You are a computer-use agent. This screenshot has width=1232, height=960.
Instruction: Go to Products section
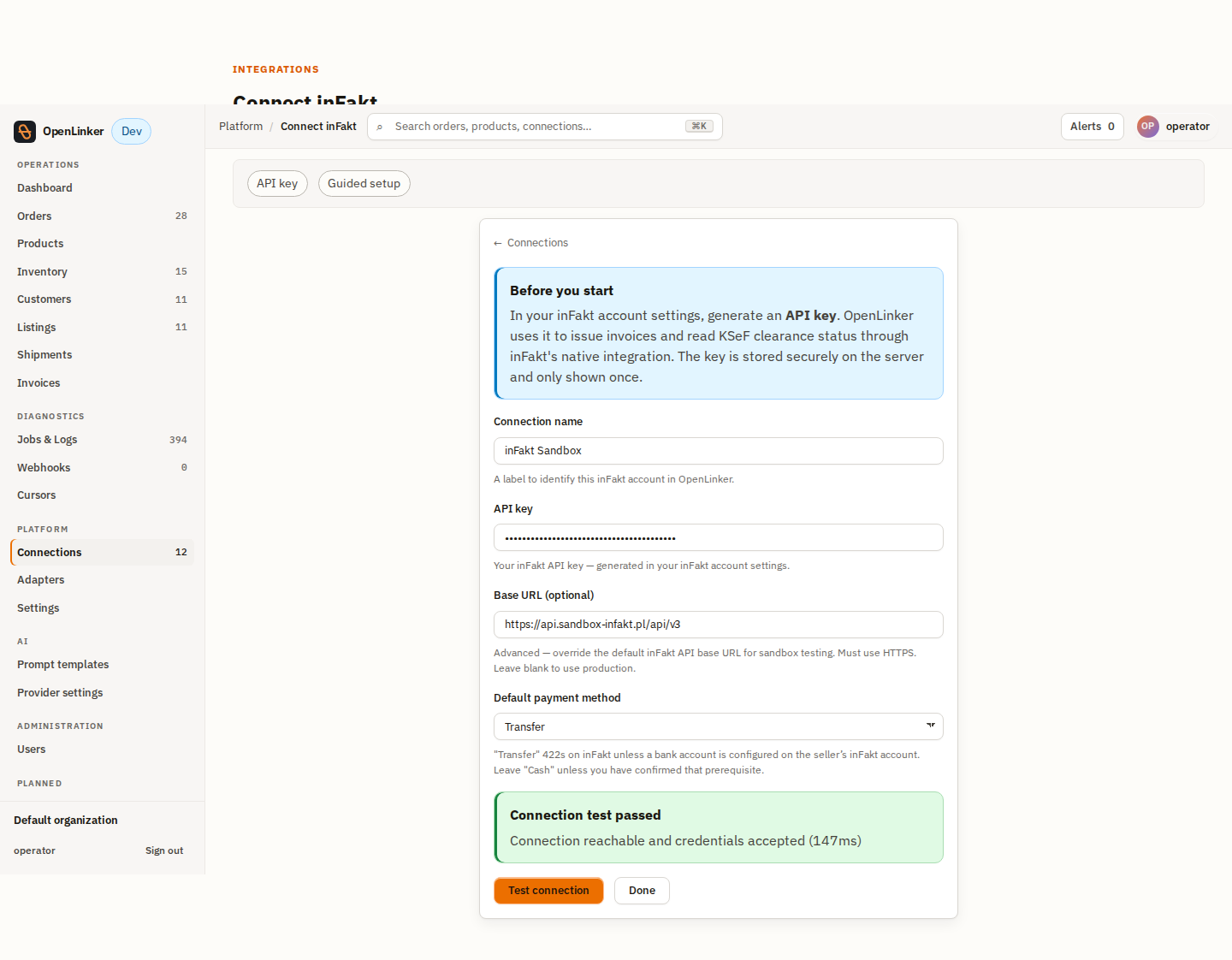click(103, 244)
